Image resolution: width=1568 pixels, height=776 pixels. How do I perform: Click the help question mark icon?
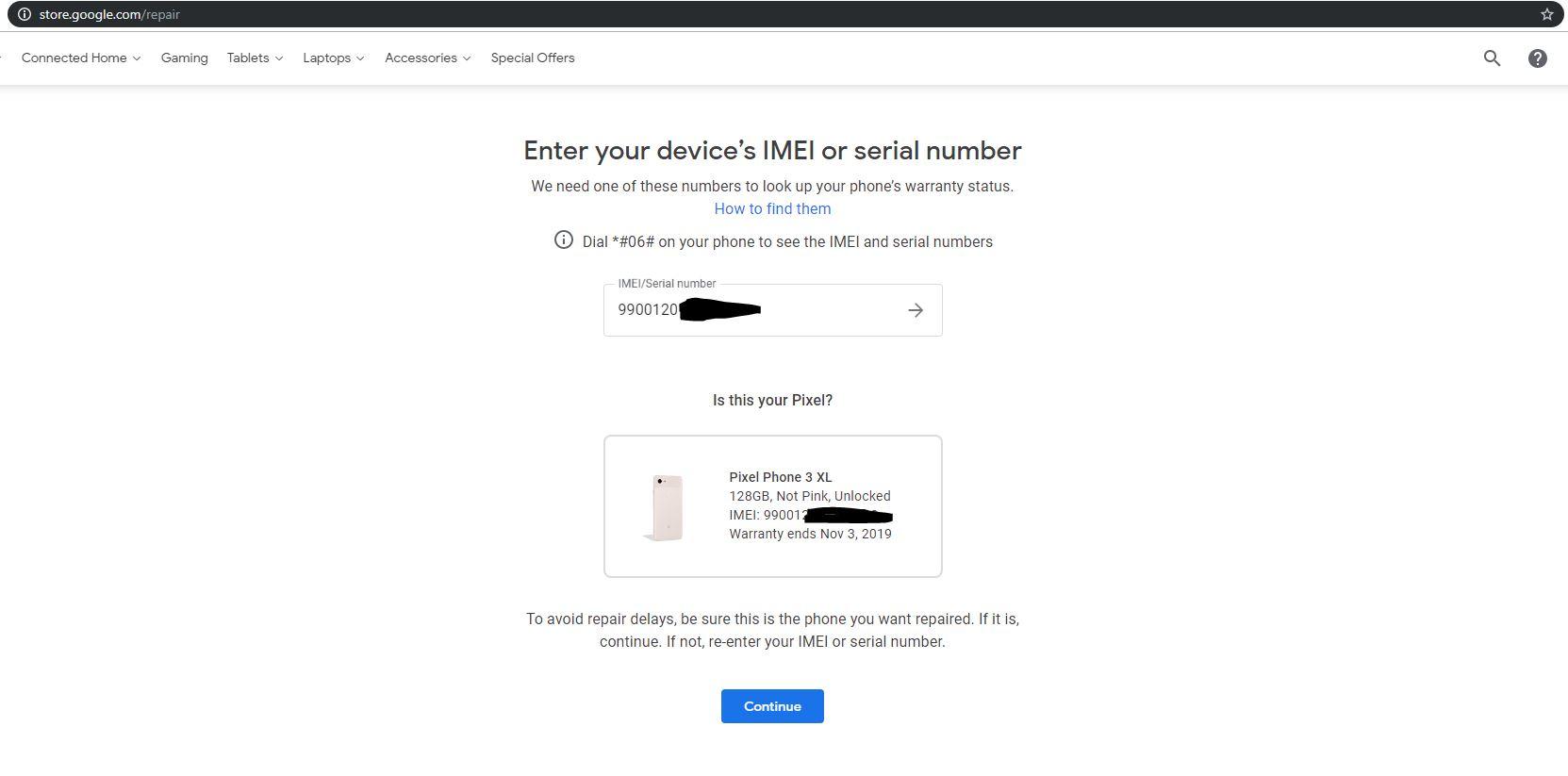1537,58
